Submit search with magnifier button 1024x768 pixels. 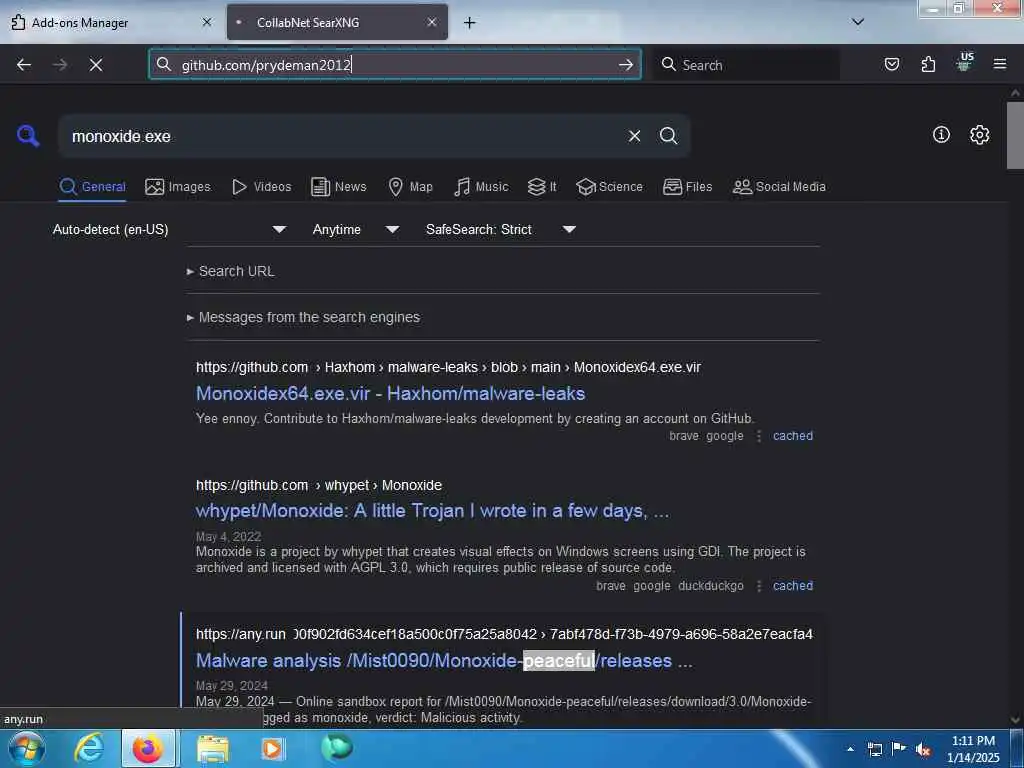tap(669, 136)
